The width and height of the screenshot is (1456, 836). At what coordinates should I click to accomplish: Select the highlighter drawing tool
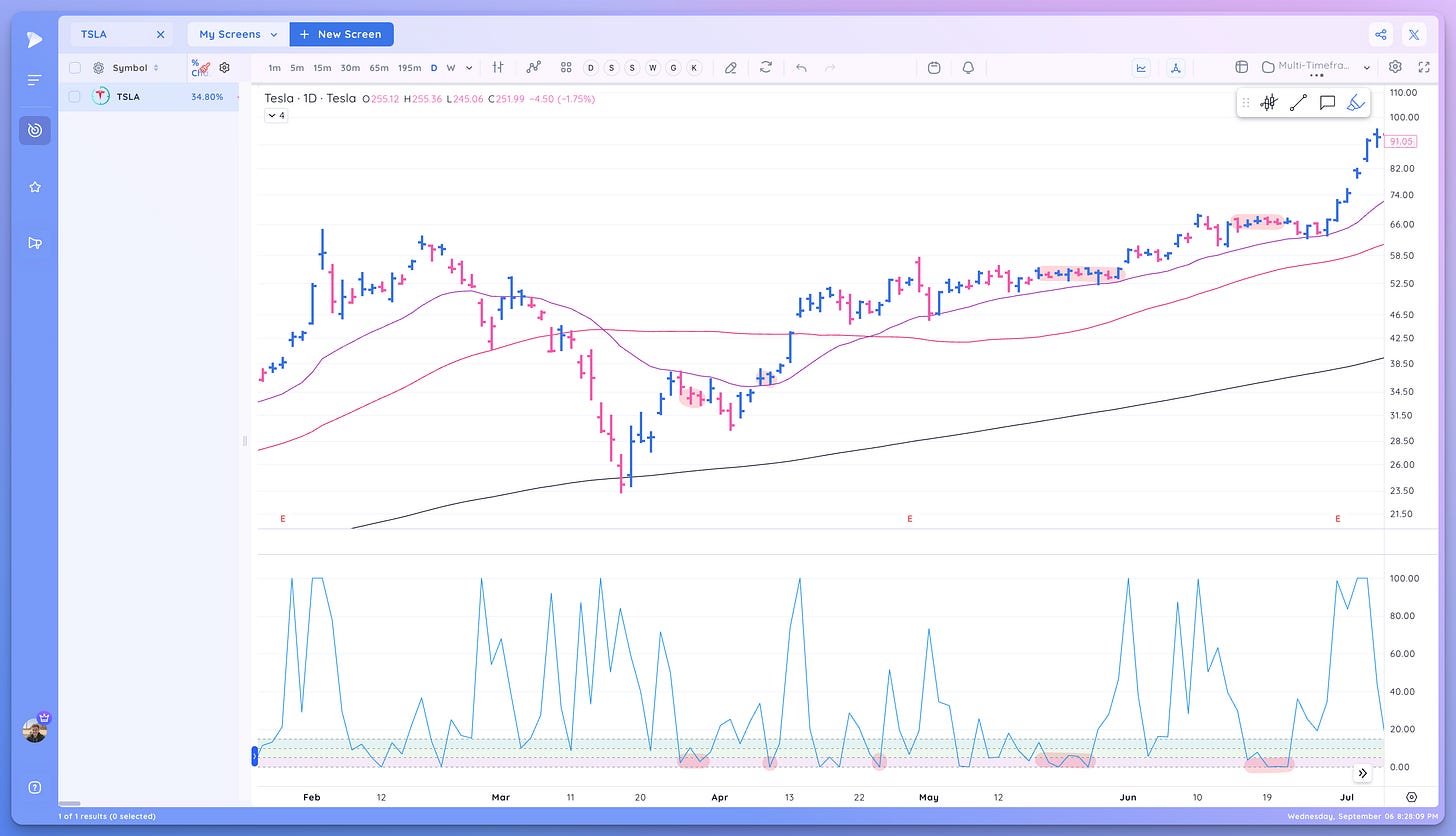1356,102
